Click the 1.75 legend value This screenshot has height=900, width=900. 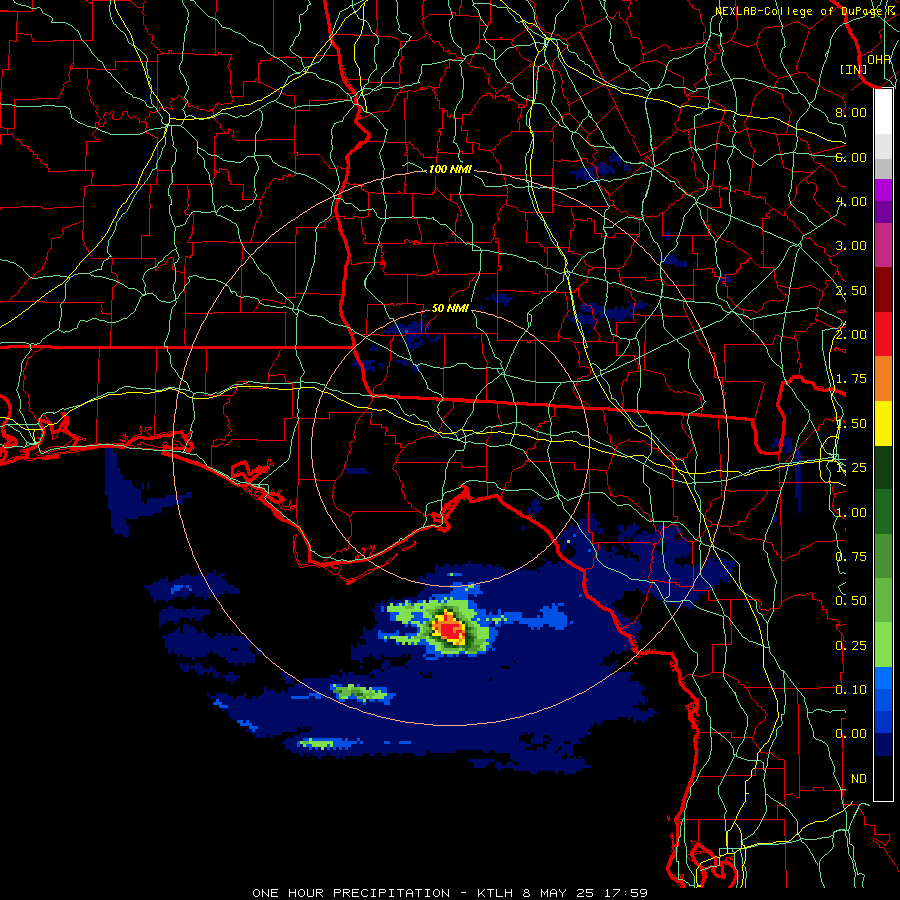pyautogui.click(x=851, y=379)
